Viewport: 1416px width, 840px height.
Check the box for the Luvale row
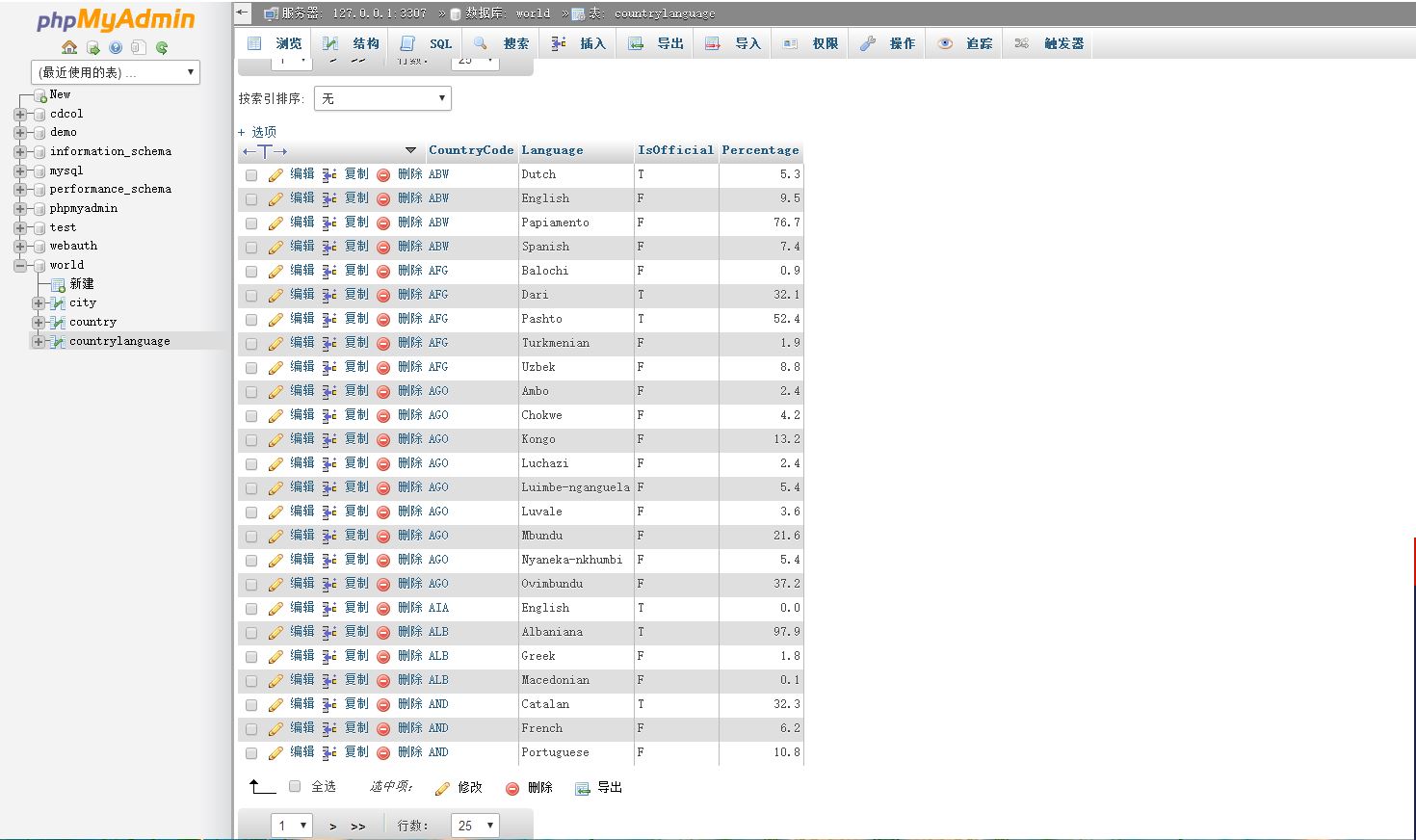(x=251, y=512)
